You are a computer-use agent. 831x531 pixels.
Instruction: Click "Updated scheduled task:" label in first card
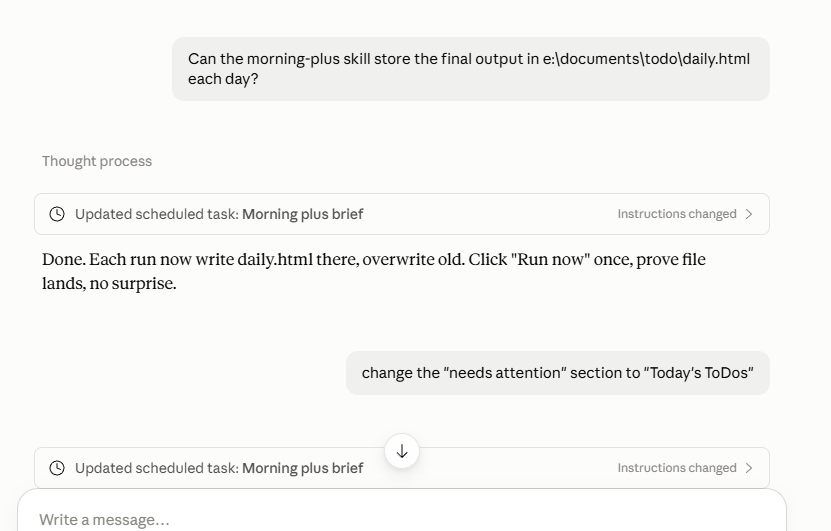[157, 214]
